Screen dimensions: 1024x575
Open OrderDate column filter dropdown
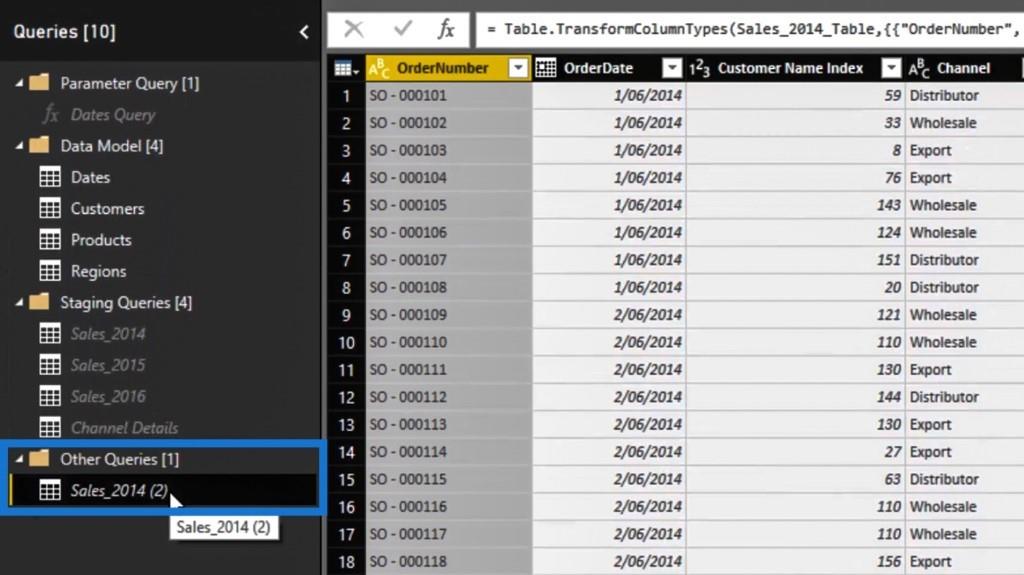pos(672,68)
